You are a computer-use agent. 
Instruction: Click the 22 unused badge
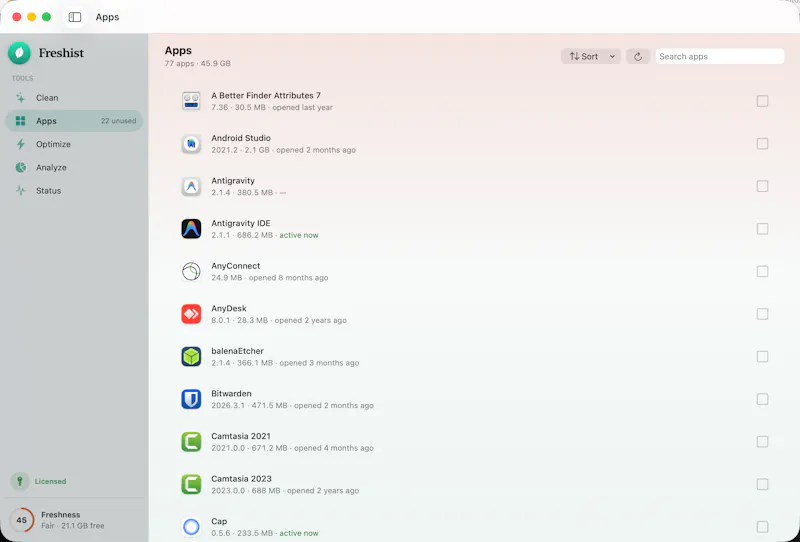coord(118,121)
